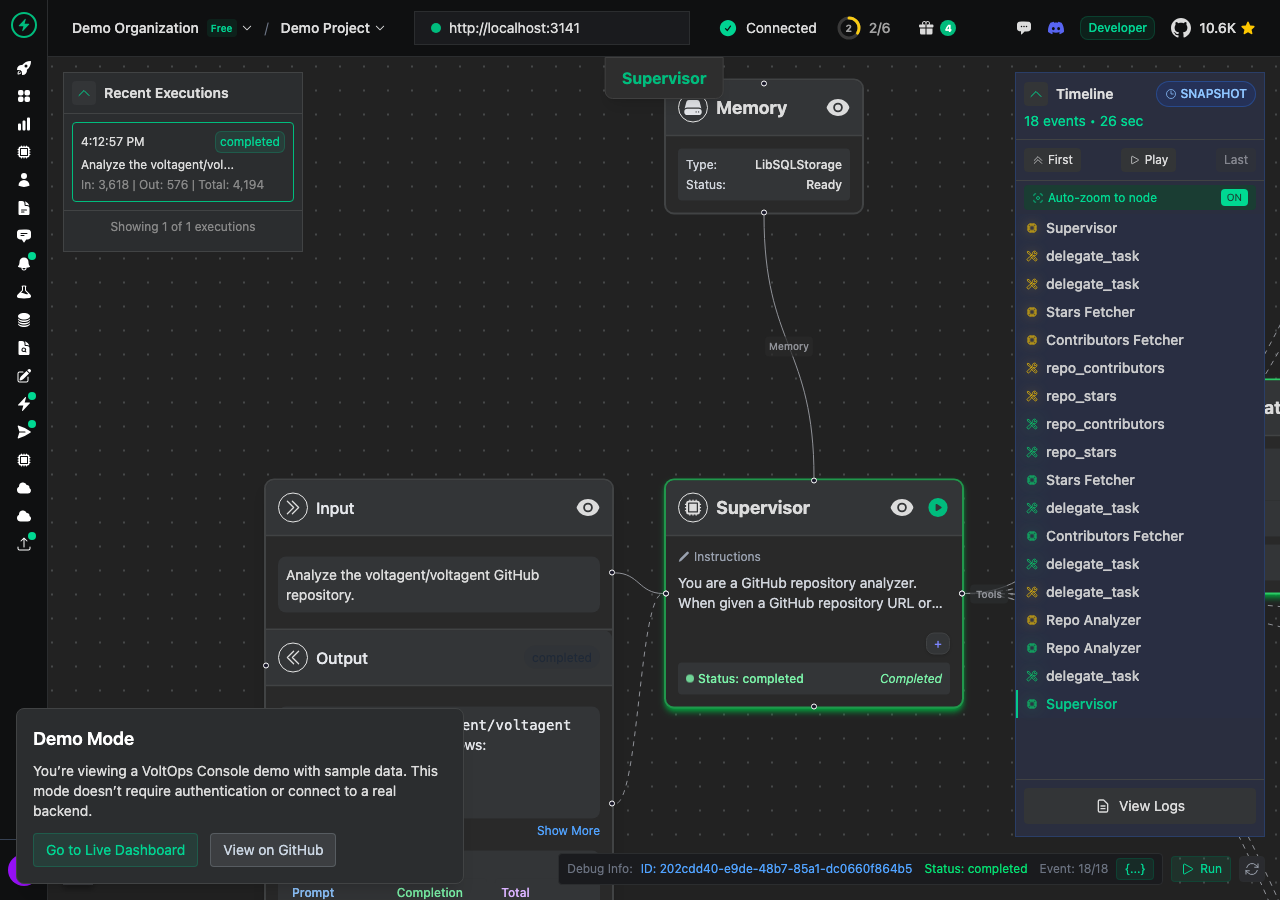
Task: Toggle Input node eye visibility
Action: point(588,508)
